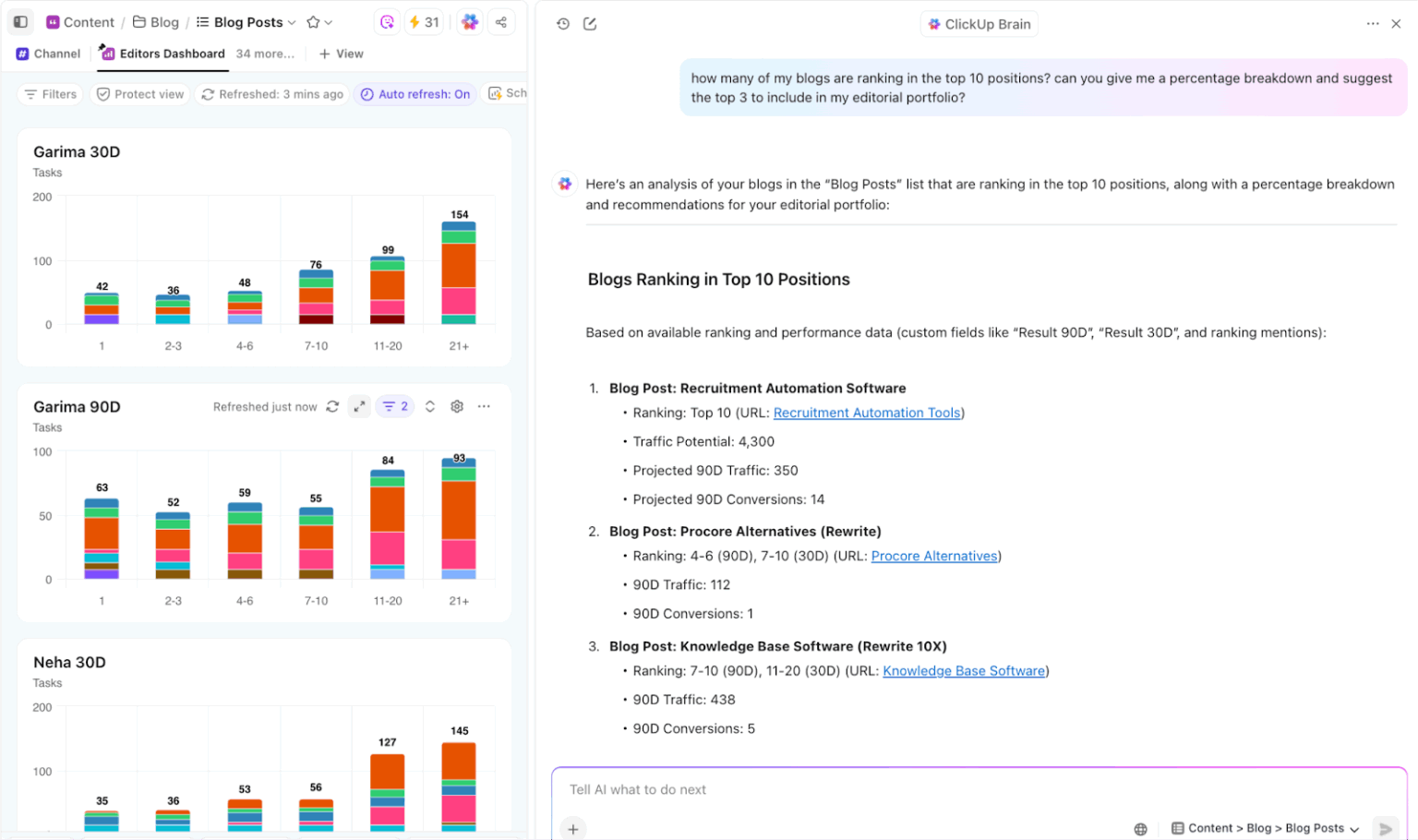Expand the 34 more views list
The height and width of the screenshot is (840, 1418).
point(265,54)
